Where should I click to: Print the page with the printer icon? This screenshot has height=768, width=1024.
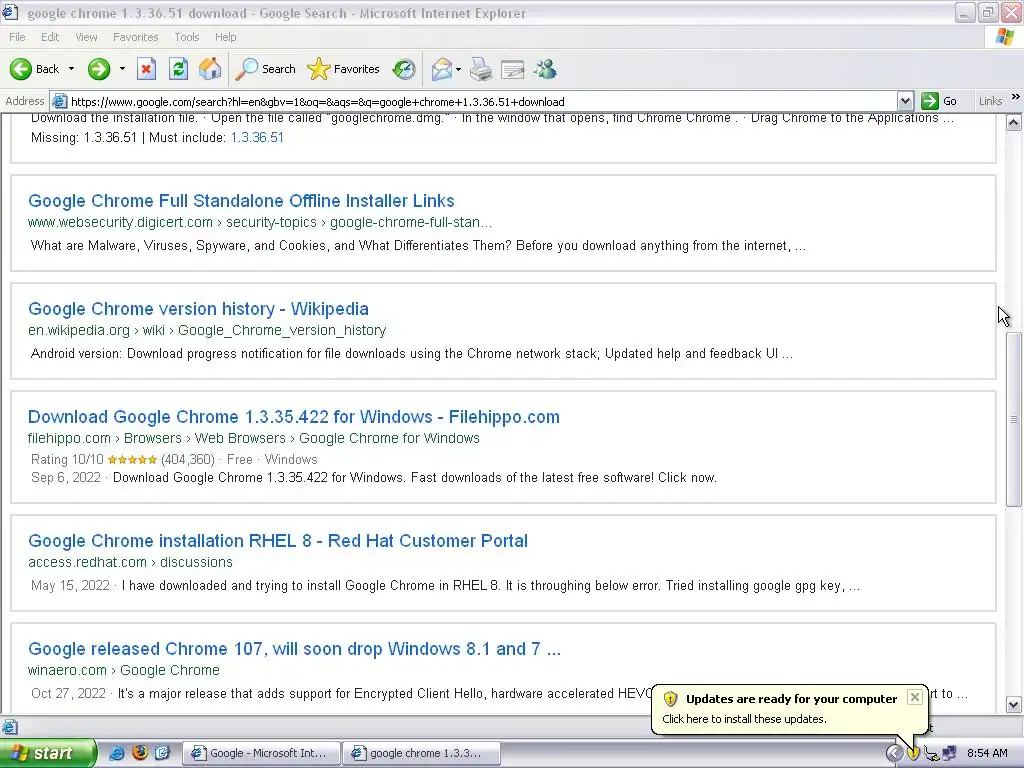(481, 69)
